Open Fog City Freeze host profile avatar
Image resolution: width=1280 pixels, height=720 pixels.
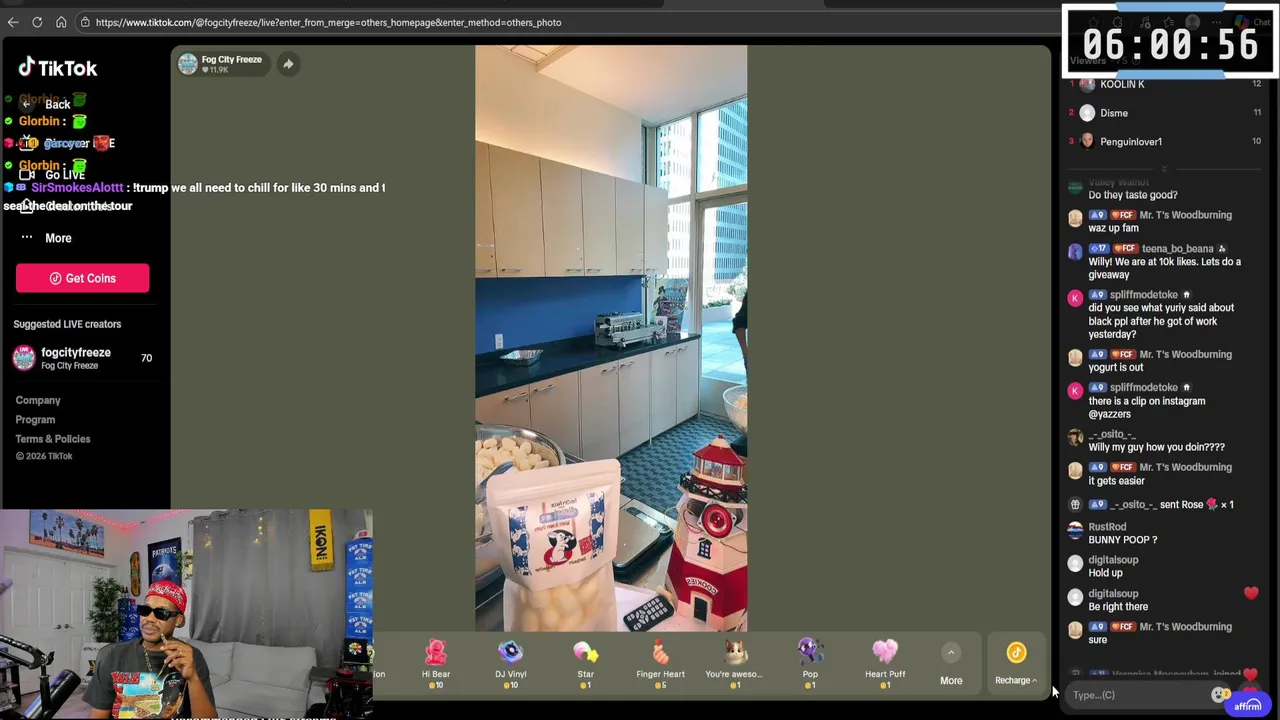point(187,64)
